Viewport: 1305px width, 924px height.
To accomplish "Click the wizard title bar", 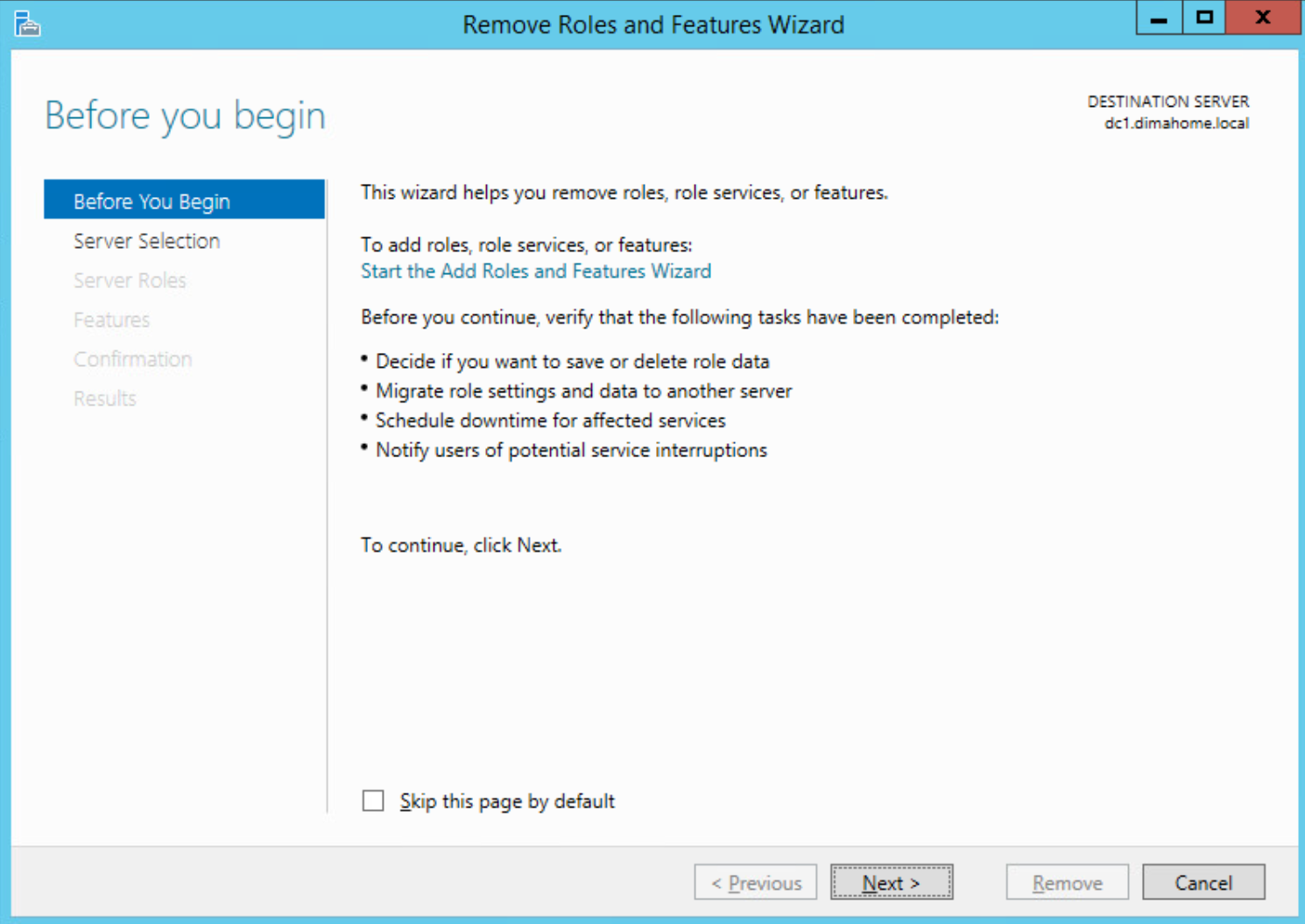I will 652,24.
